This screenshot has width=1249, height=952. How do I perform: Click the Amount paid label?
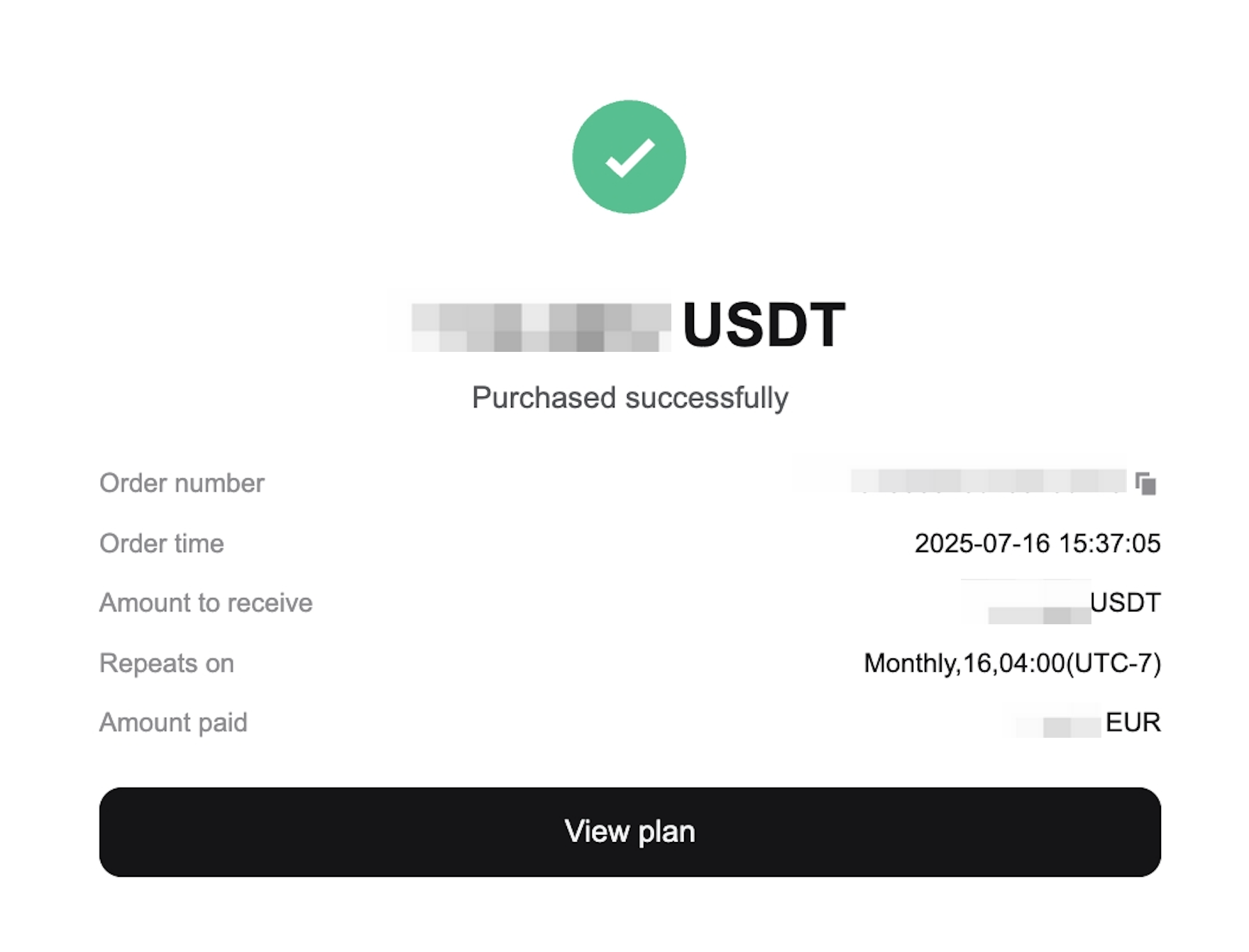point(173,723)
